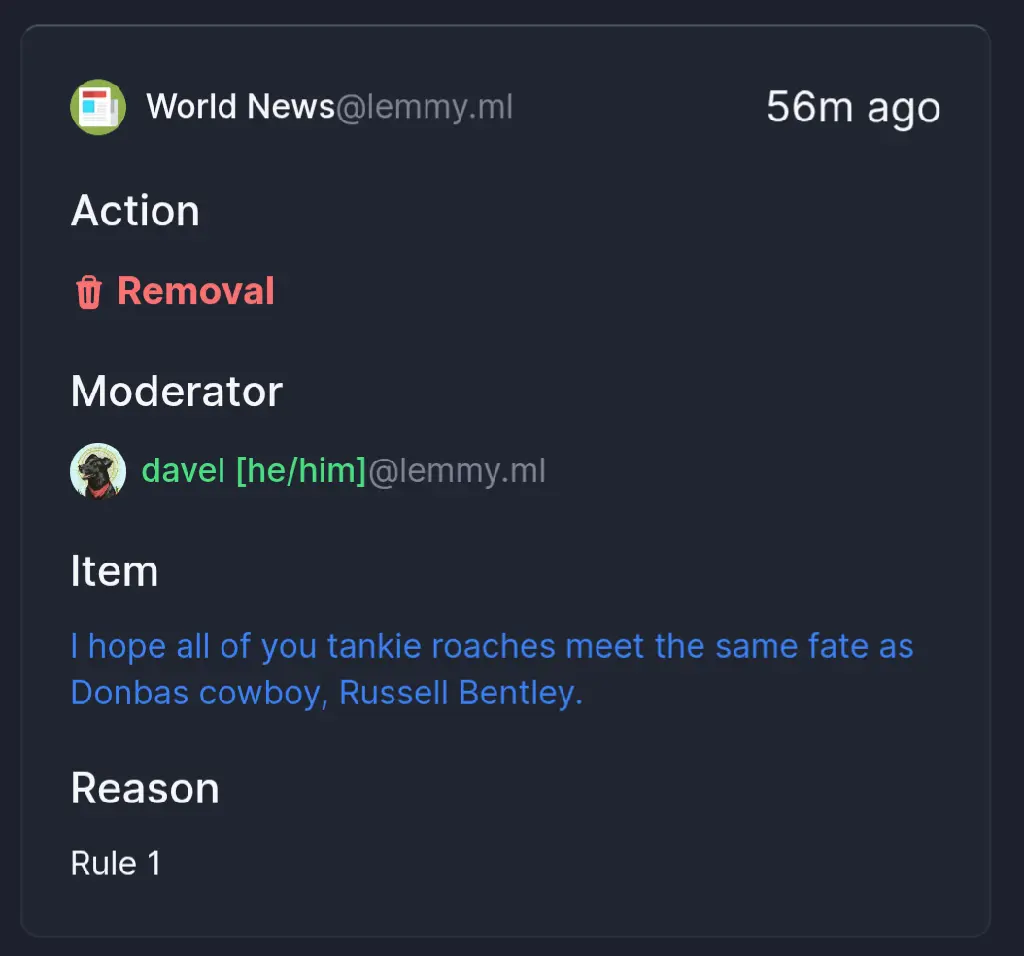Open the removed comment starting "I hope all"
The width and height of the screenshot is (1024, 956).
491,669
